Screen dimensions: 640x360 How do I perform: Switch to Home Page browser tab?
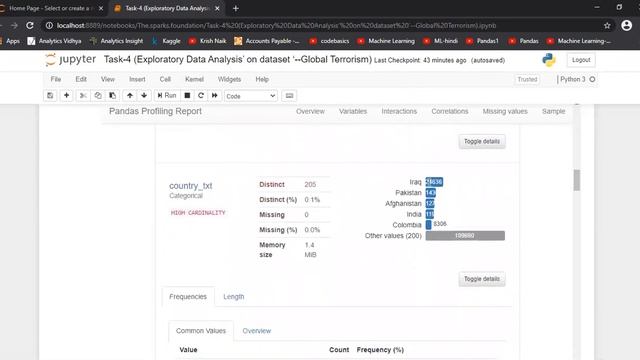50,8
